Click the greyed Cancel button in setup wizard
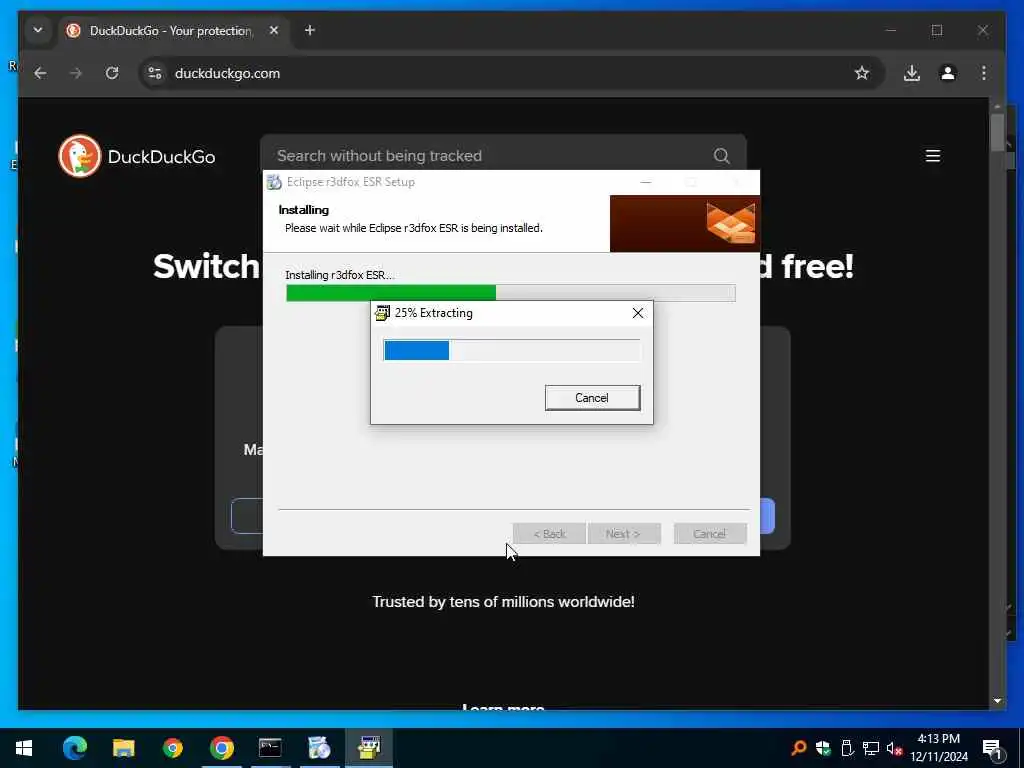 (x=710, y=534)
